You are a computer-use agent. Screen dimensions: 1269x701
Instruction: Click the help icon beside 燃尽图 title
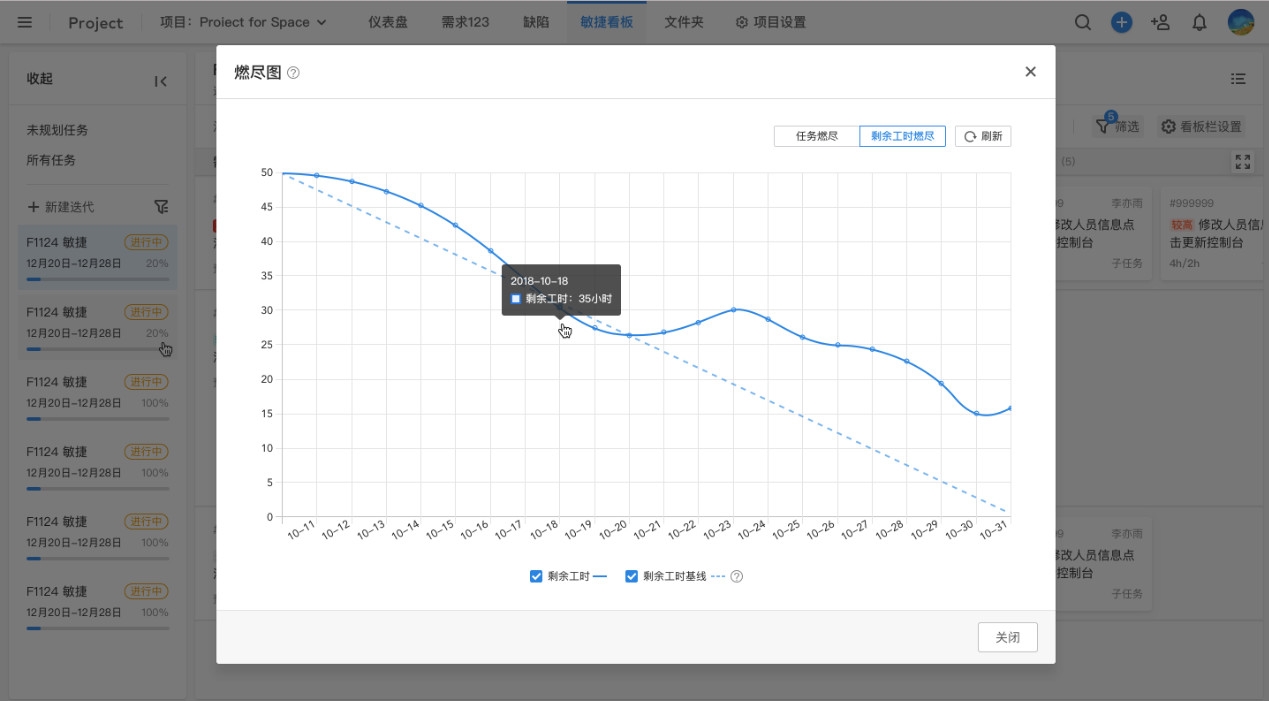tap(293, 73)
